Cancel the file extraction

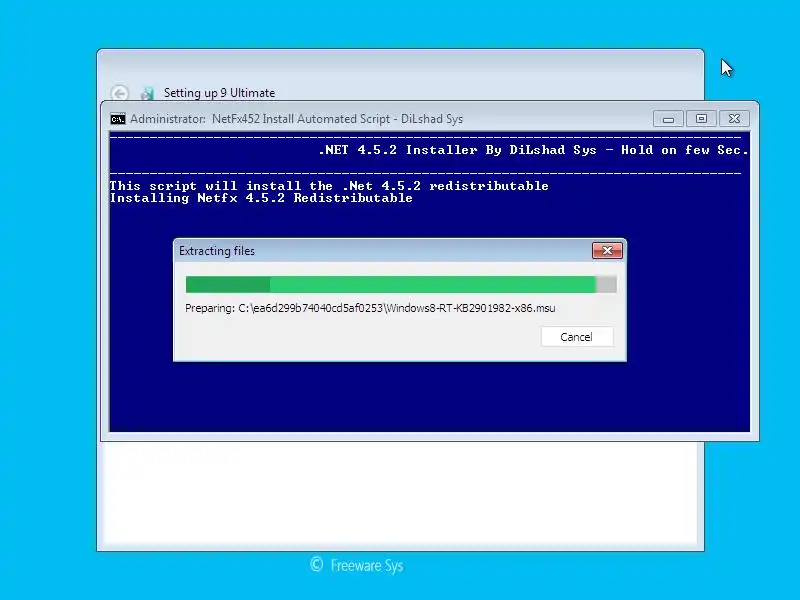click(x=577, y=337)
